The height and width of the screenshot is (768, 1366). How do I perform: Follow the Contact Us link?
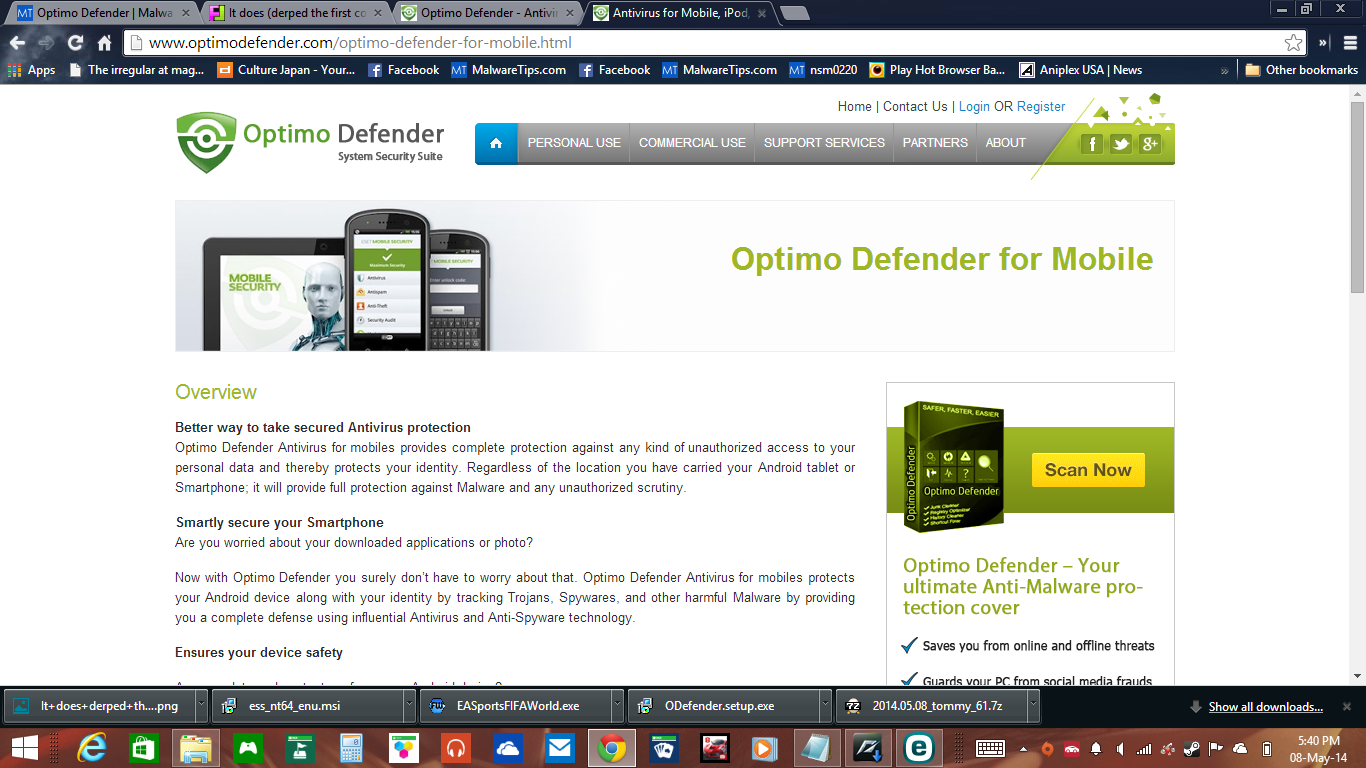point(915,106)
